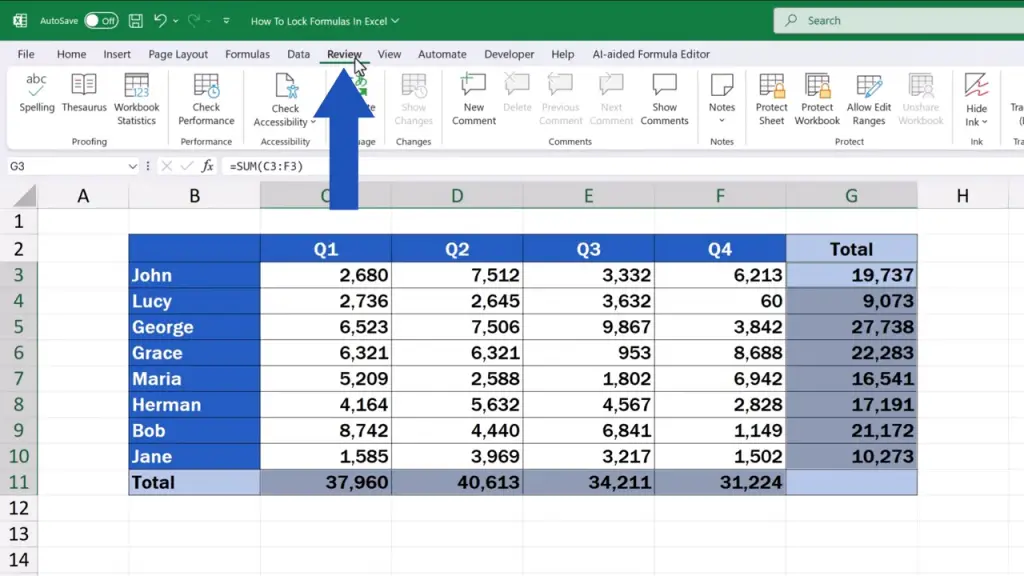Click in the Search box

coord(900,20)
